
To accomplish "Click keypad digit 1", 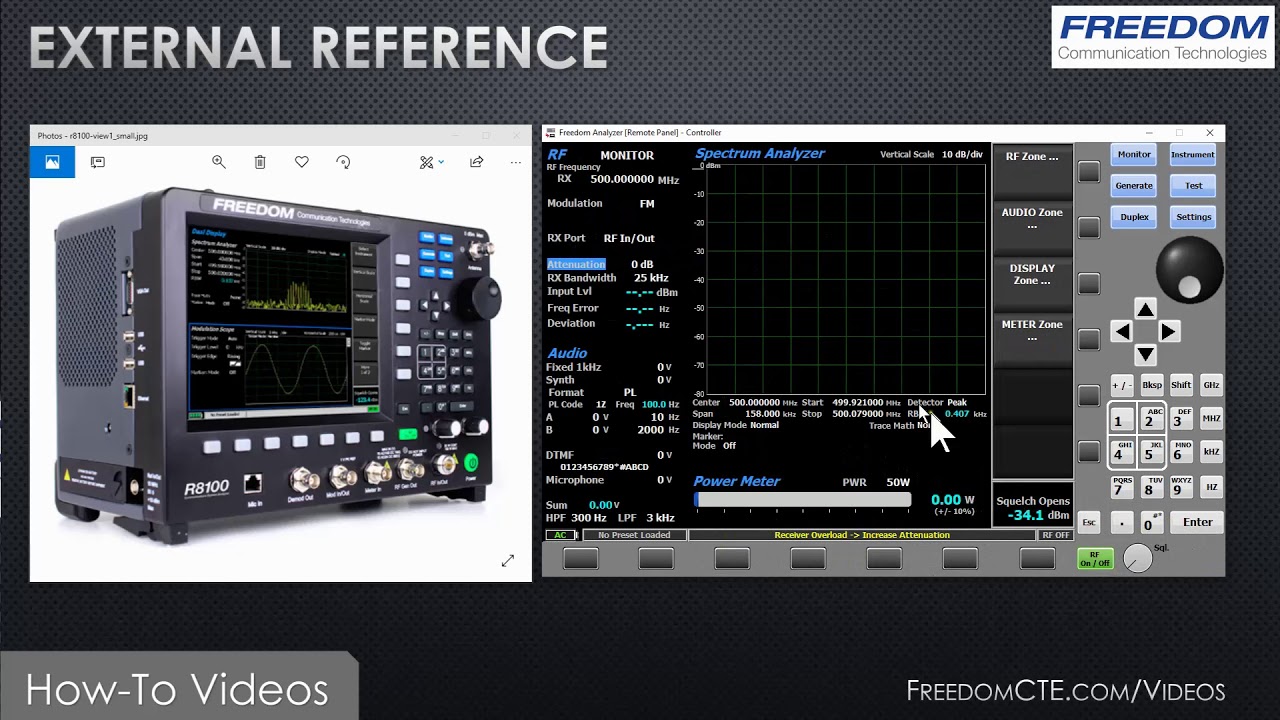I will tap(1121, 420).
